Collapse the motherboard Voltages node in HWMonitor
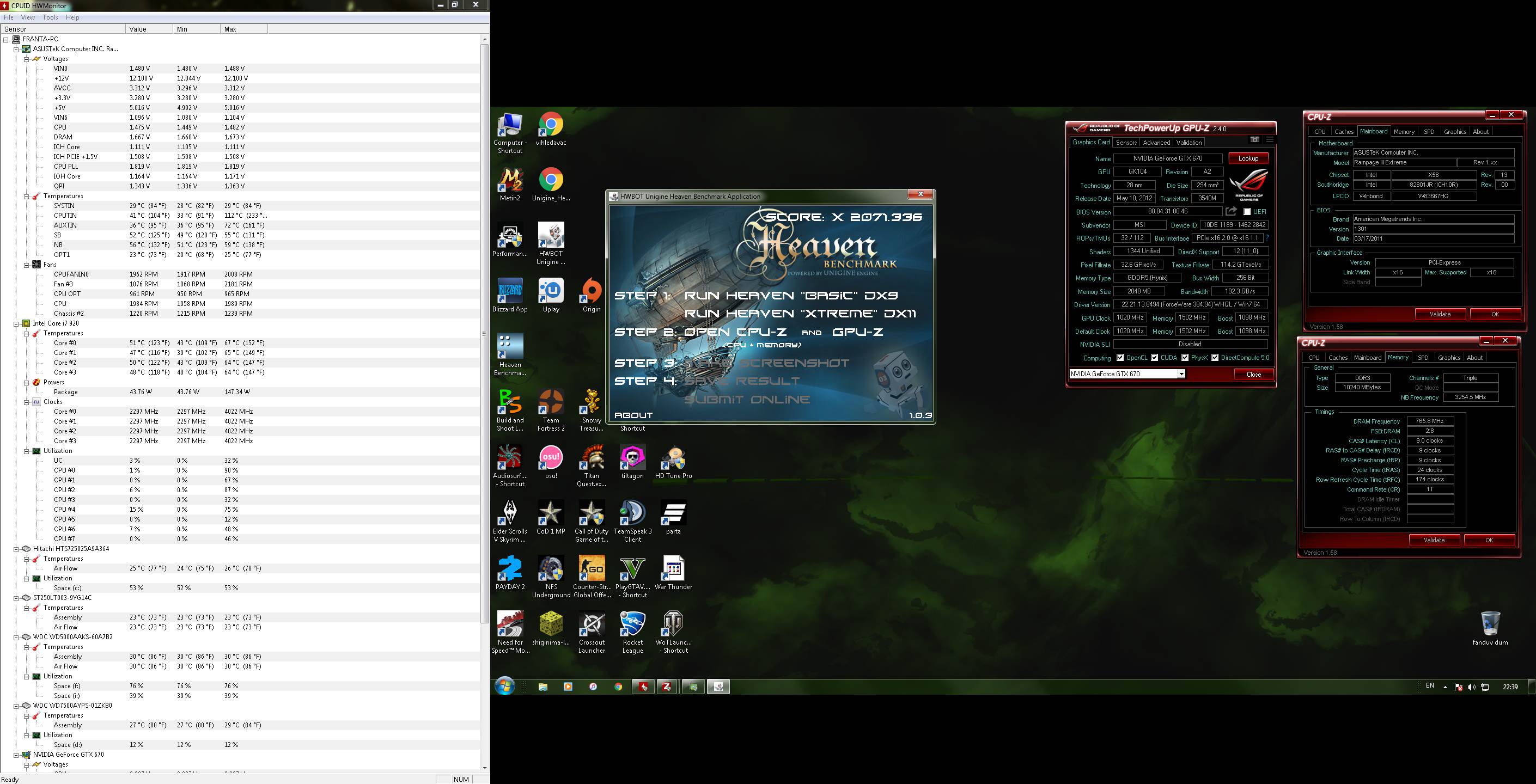The image size is (1536, 784). [26, 59]
